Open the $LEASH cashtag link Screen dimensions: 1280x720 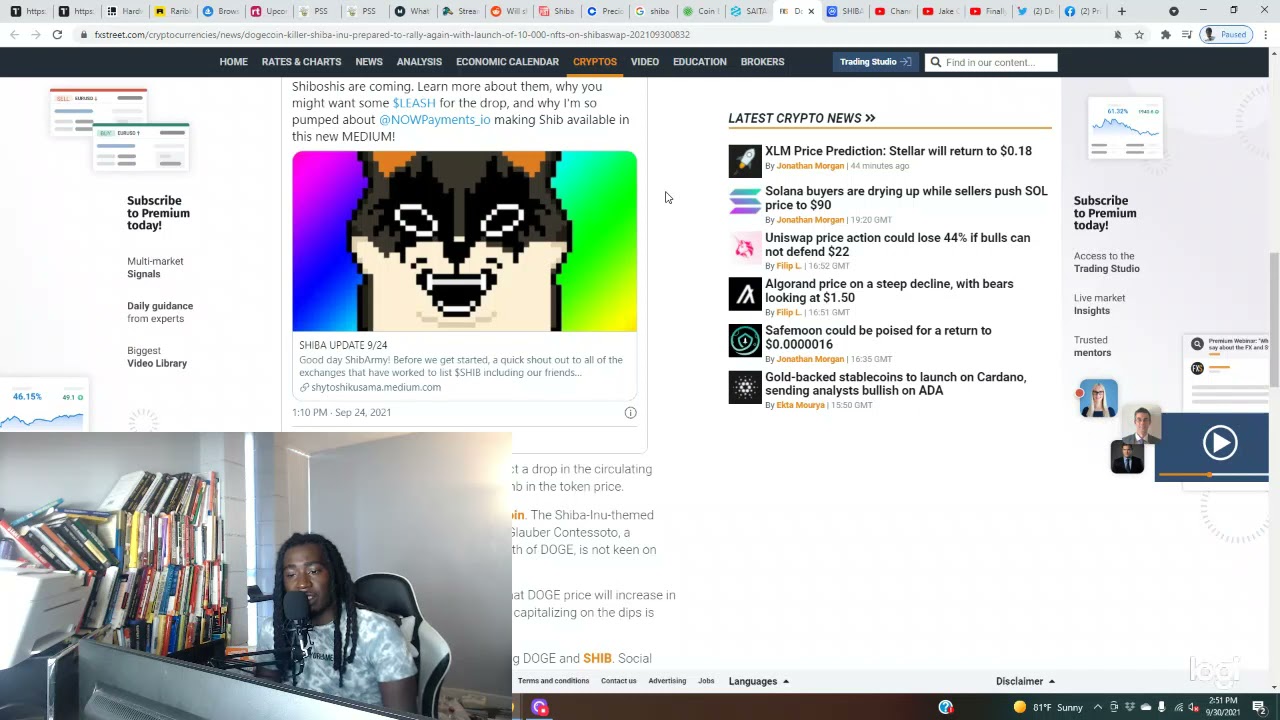414,103
